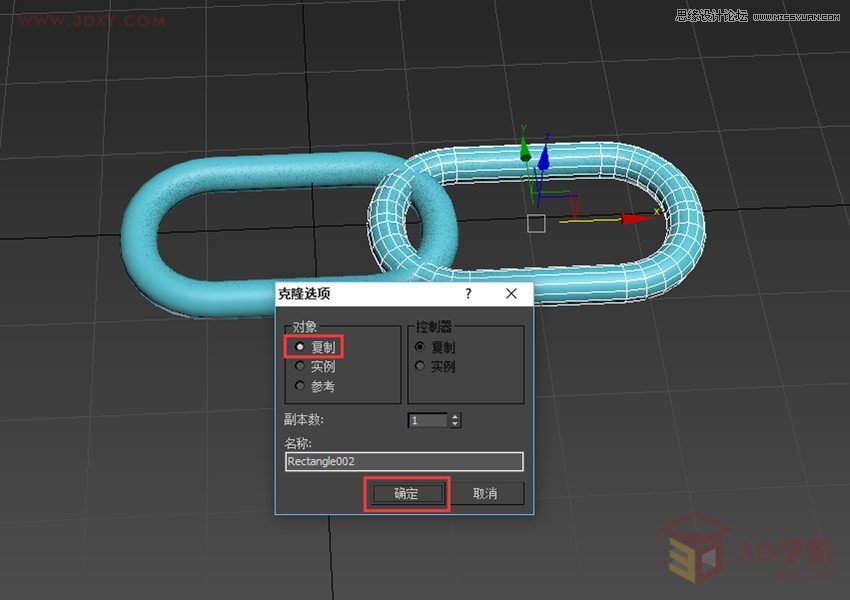Select 复制 radio under 对象 group
850x600 pixels.
pos(300,346)
